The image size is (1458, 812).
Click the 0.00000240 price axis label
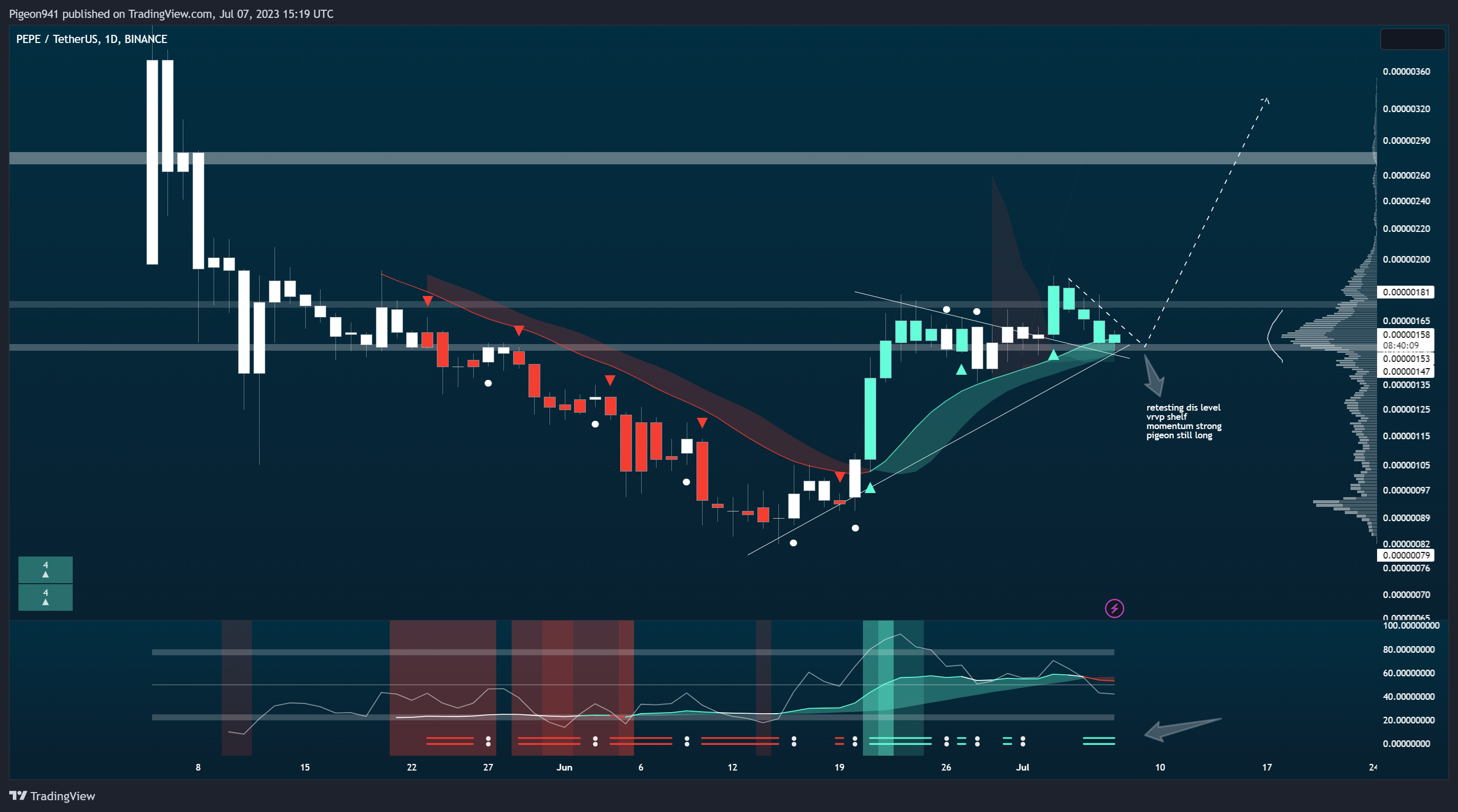[x=1406, y=201]
